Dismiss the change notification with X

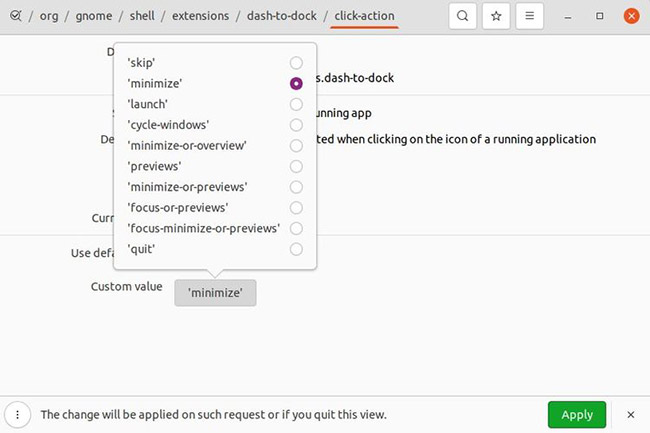631,414
